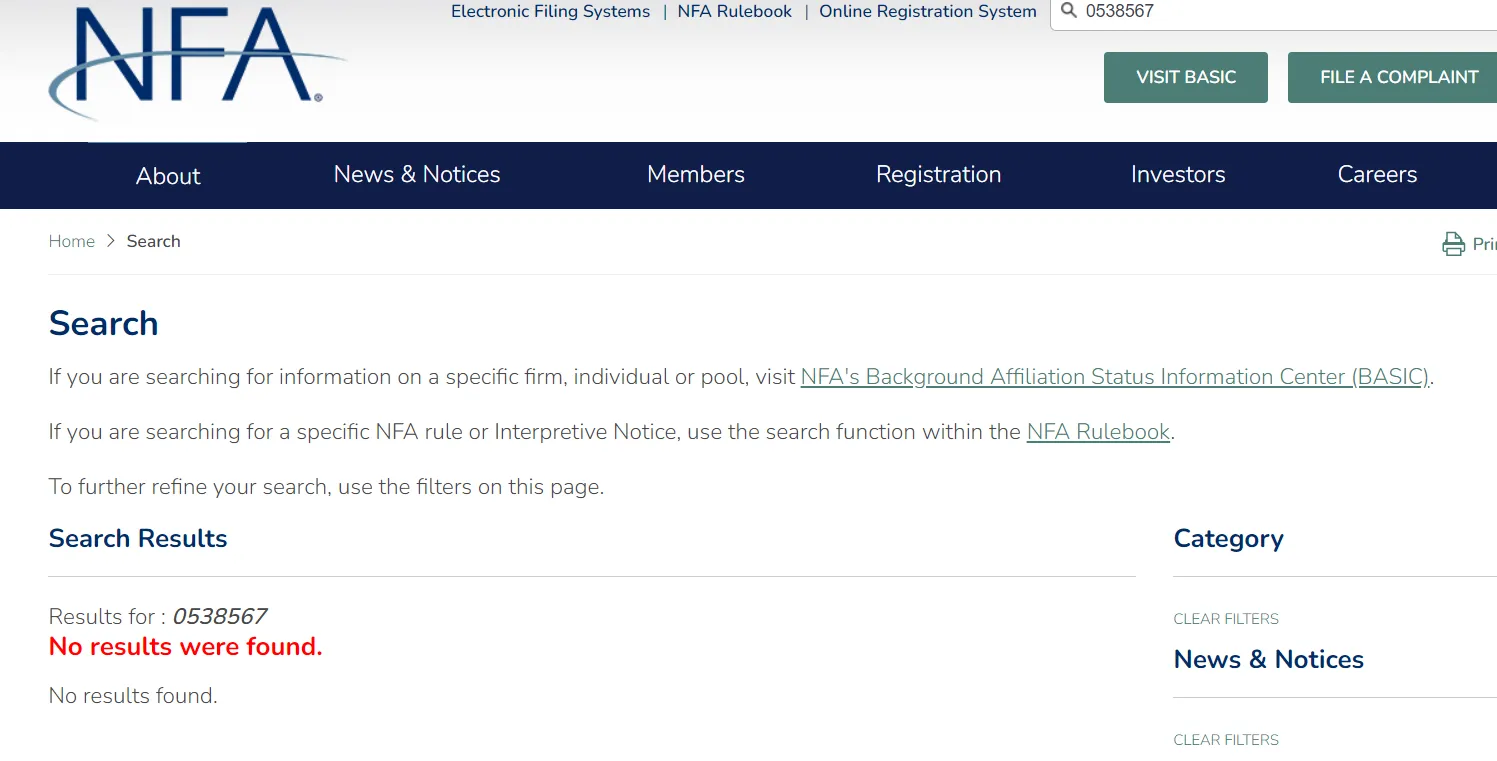Click the Category filter heading
Viewport: 1497px width, 761px height.
pyautogui.click(x=1228, y=538)
